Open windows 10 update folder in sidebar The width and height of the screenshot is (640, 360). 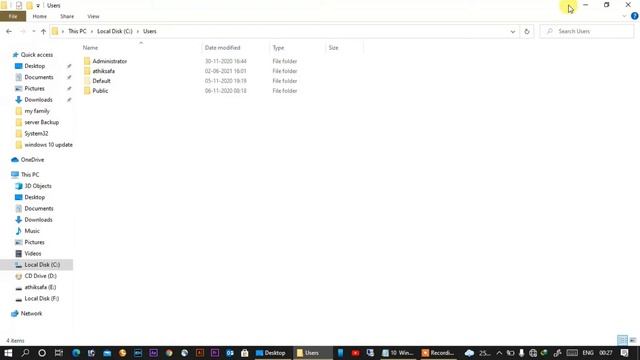48,145
